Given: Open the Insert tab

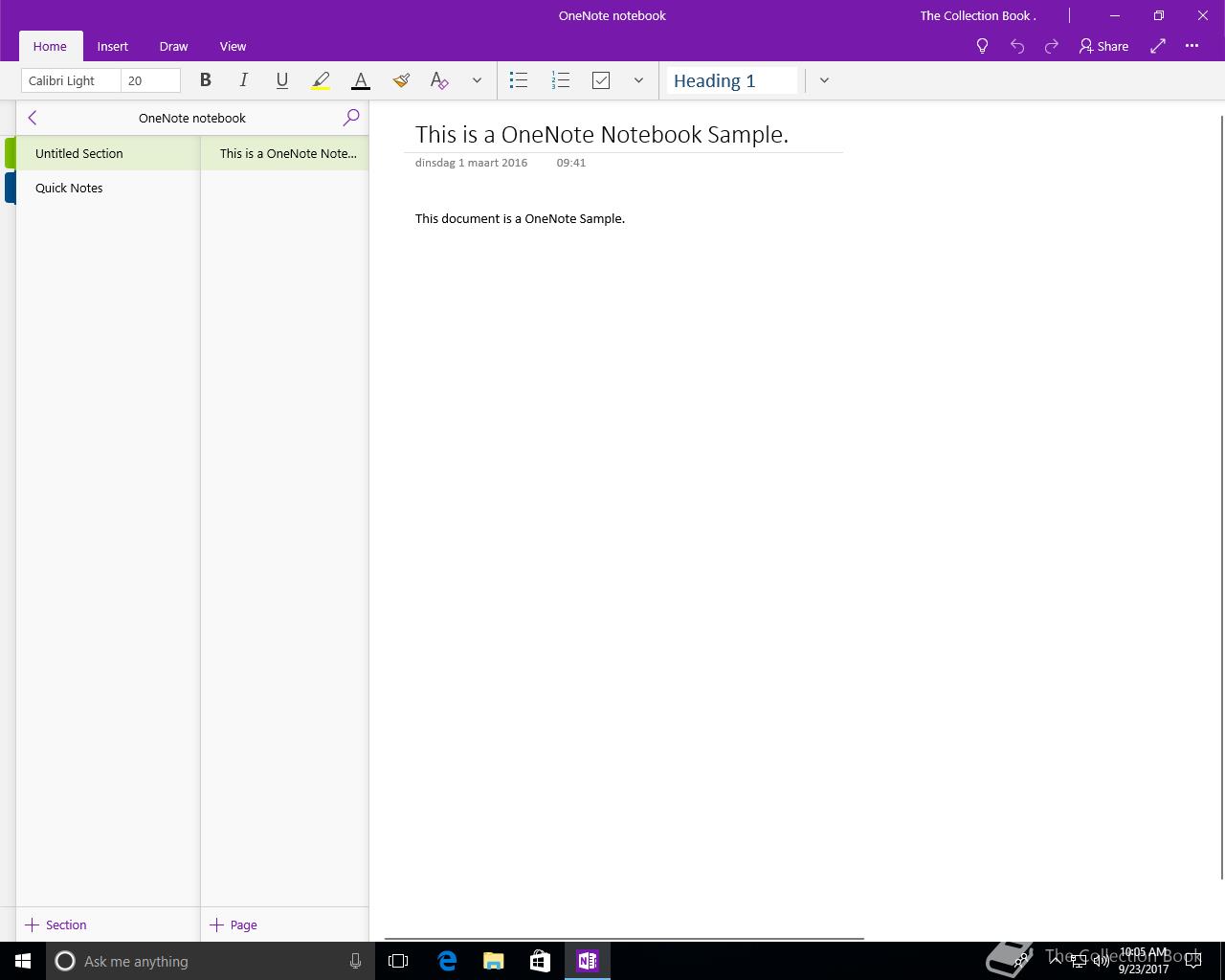Looking at the screenshot, I should coord(112,46).
